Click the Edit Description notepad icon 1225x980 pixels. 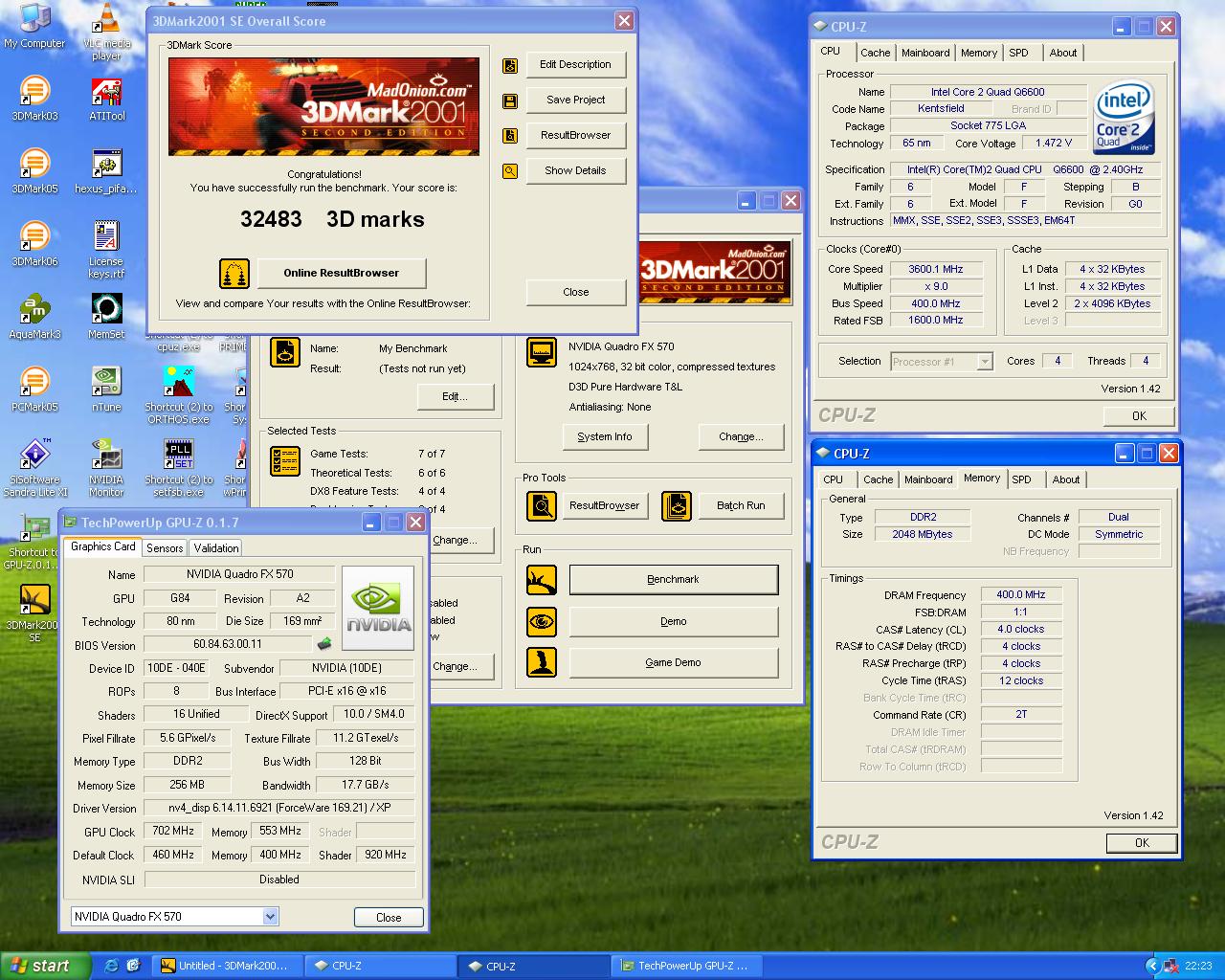[x=510, y=65]
